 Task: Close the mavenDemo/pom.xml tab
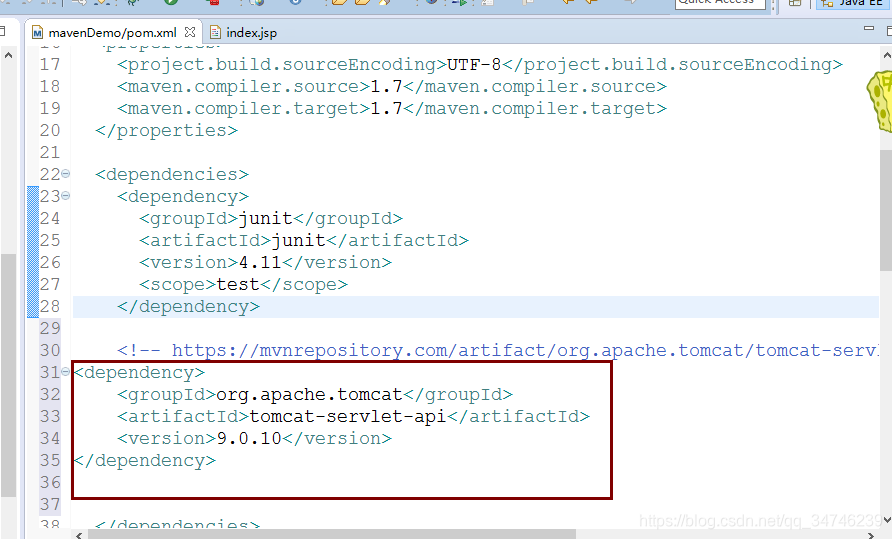(x=190, y=32)
